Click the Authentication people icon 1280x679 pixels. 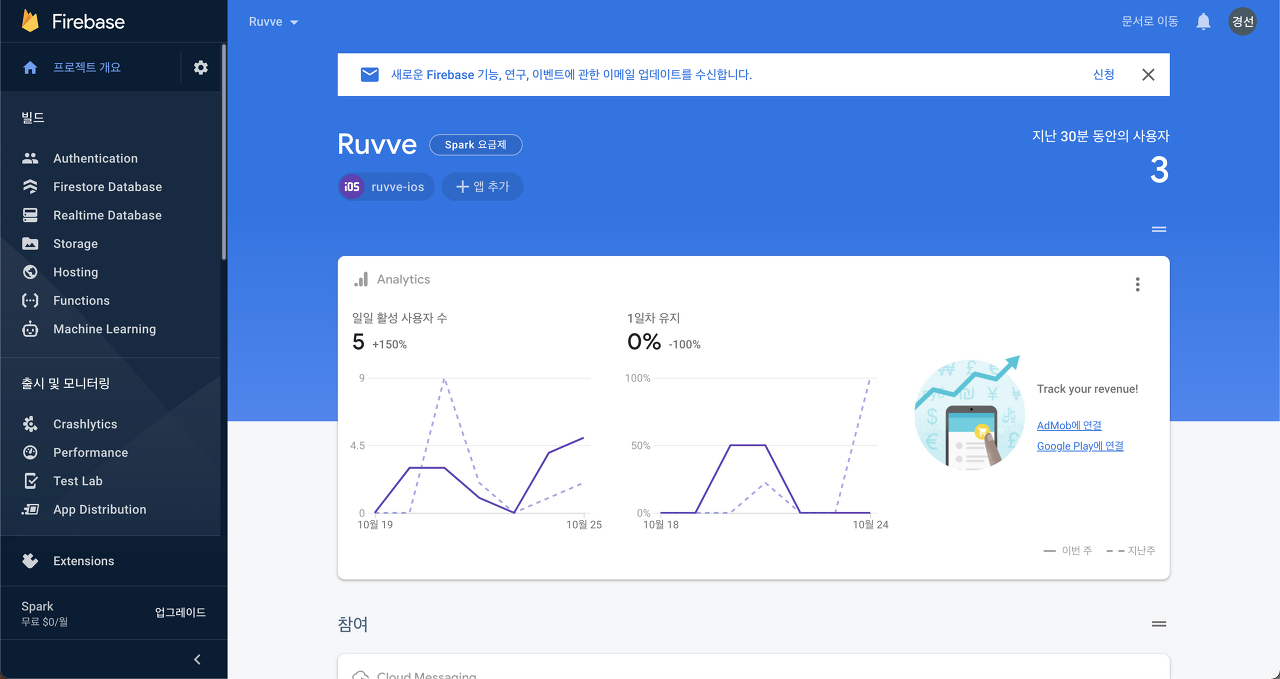tap(30, 158)
